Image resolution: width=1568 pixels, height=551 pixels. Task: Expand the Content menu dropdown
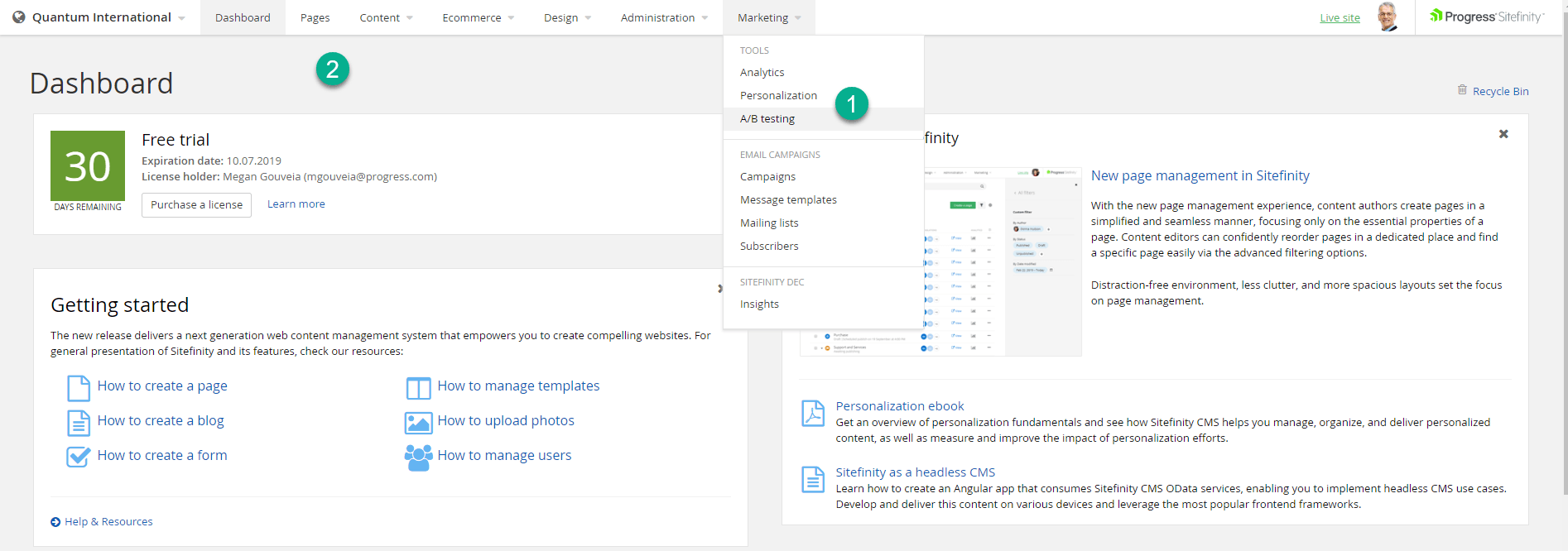coord(386,17)
